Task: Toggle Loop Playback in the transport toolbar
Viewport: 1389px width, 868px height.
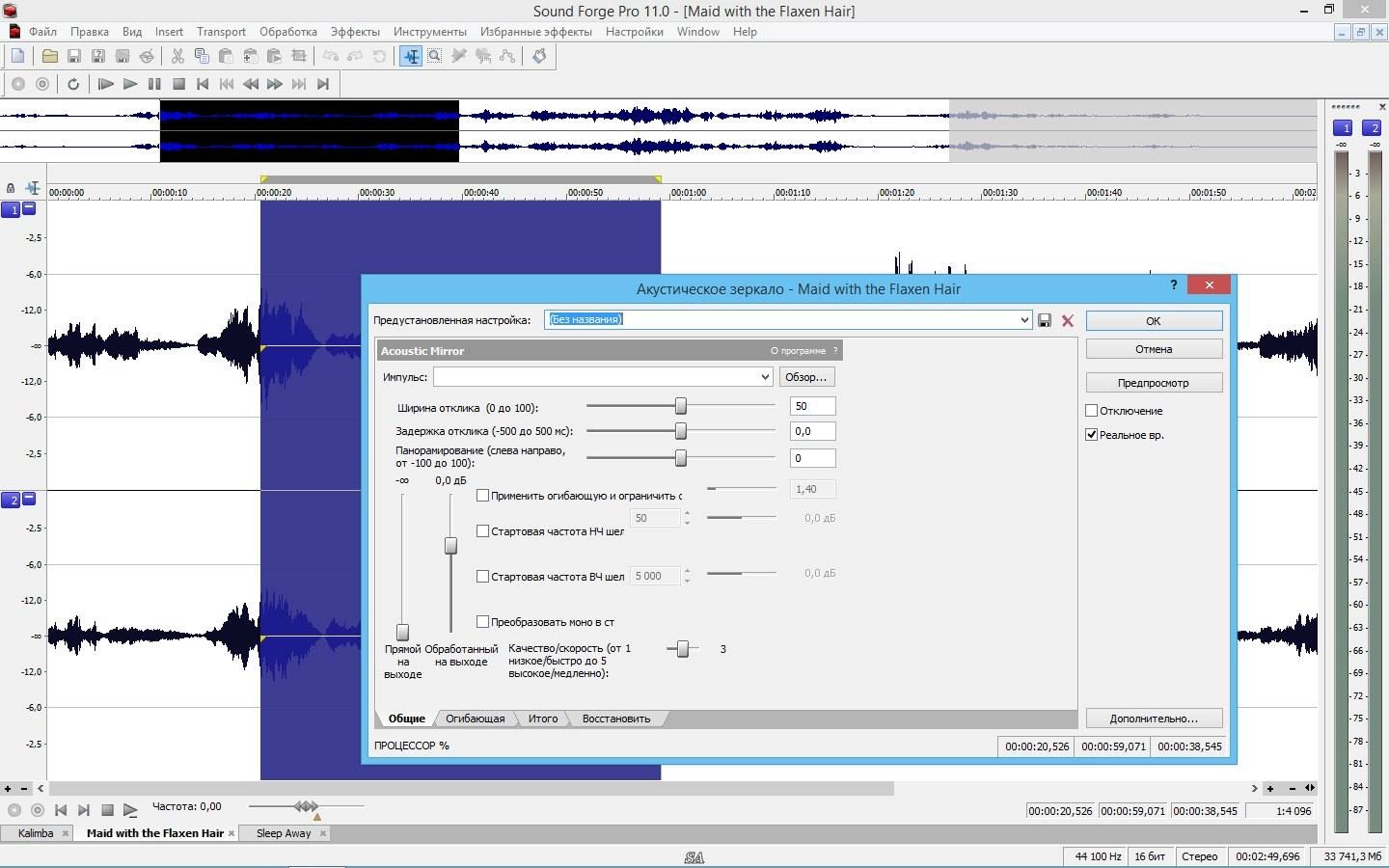Action: pos(73,84)
